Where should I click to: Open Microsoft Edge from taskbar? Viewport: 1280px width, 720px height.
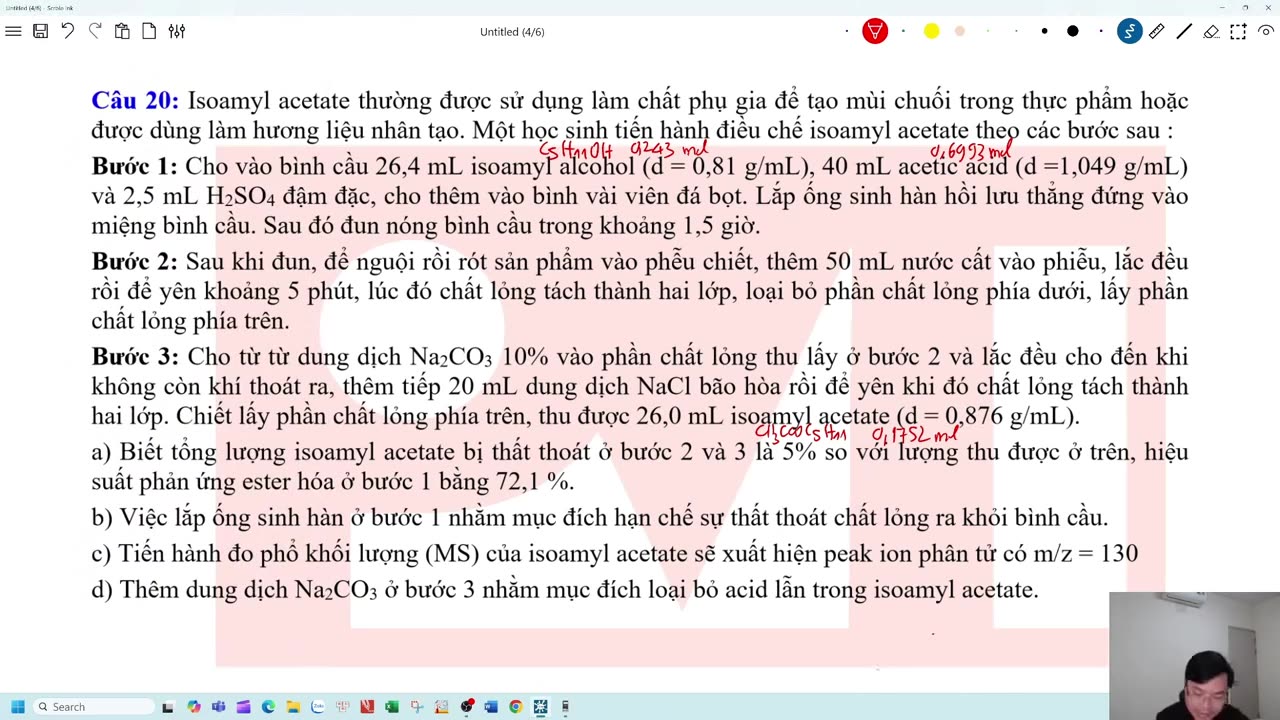pos(268,707)
